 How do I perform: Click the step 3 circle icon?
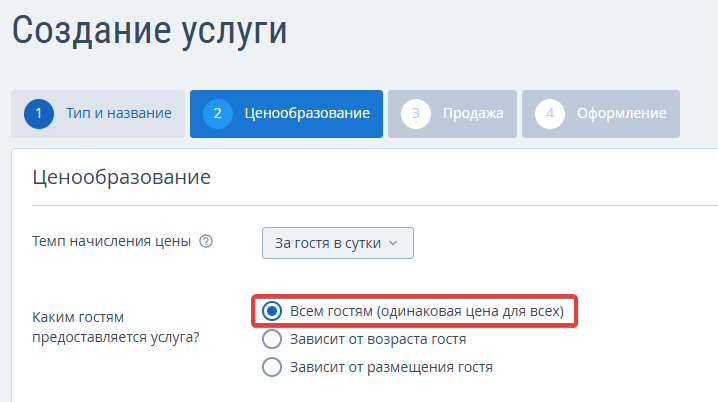point(416,114)
